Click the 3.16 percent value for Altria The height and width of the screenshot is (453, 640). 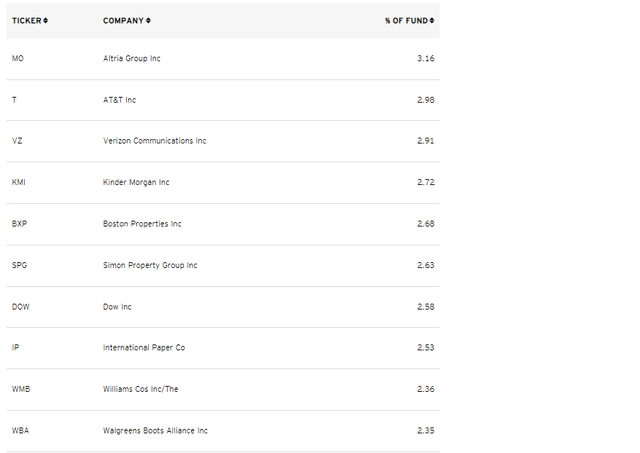426,58
